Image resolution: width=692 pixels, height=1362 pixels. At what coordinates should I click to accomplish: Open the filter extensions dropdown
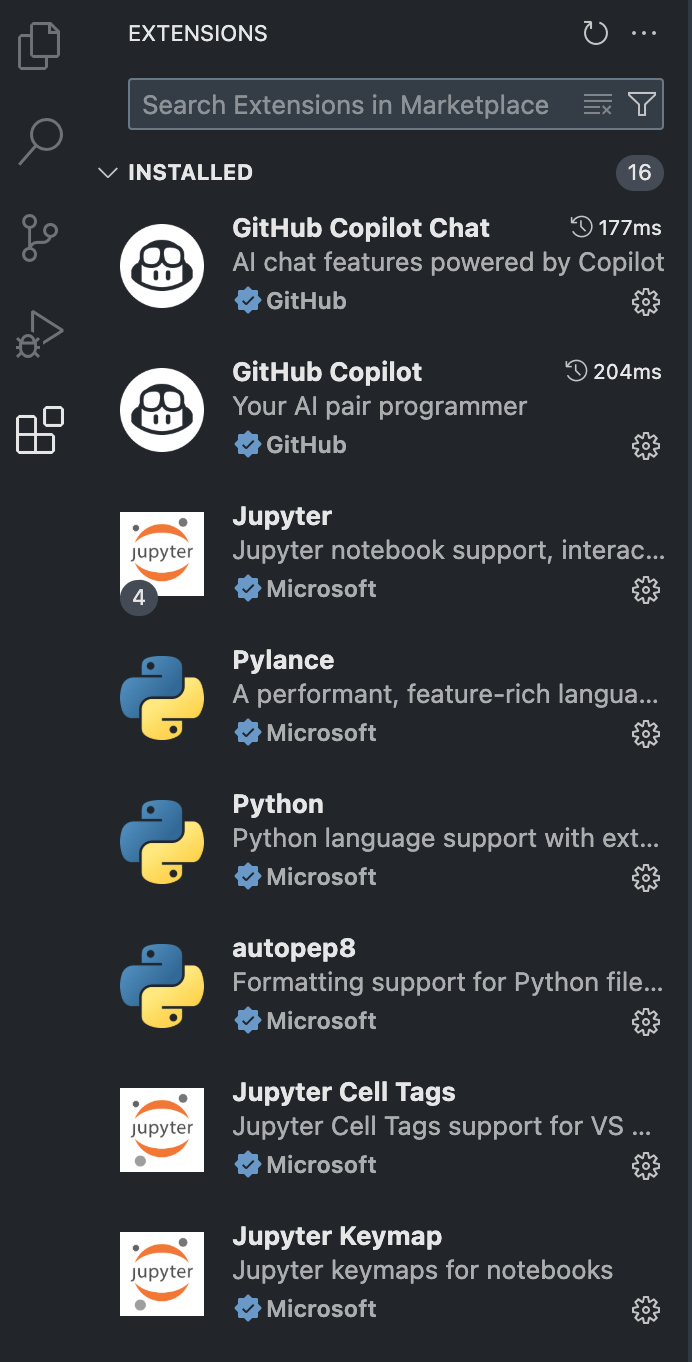coord(641,105)
